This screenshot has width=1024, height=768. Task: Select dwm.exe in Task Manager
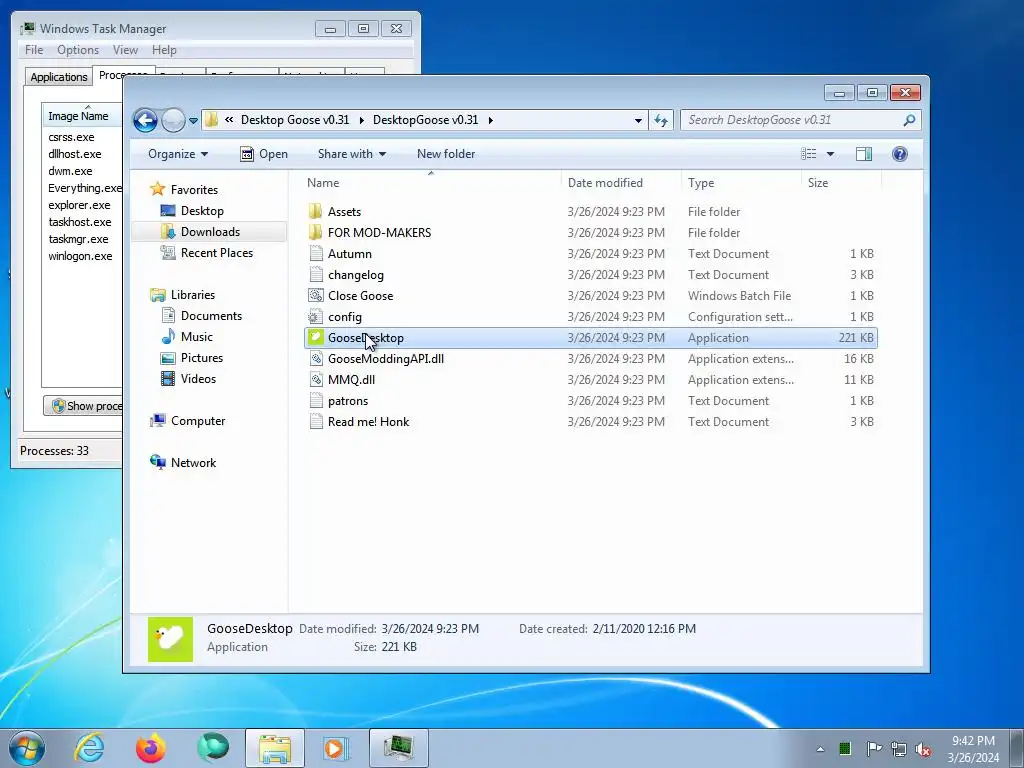pos(70,171)
